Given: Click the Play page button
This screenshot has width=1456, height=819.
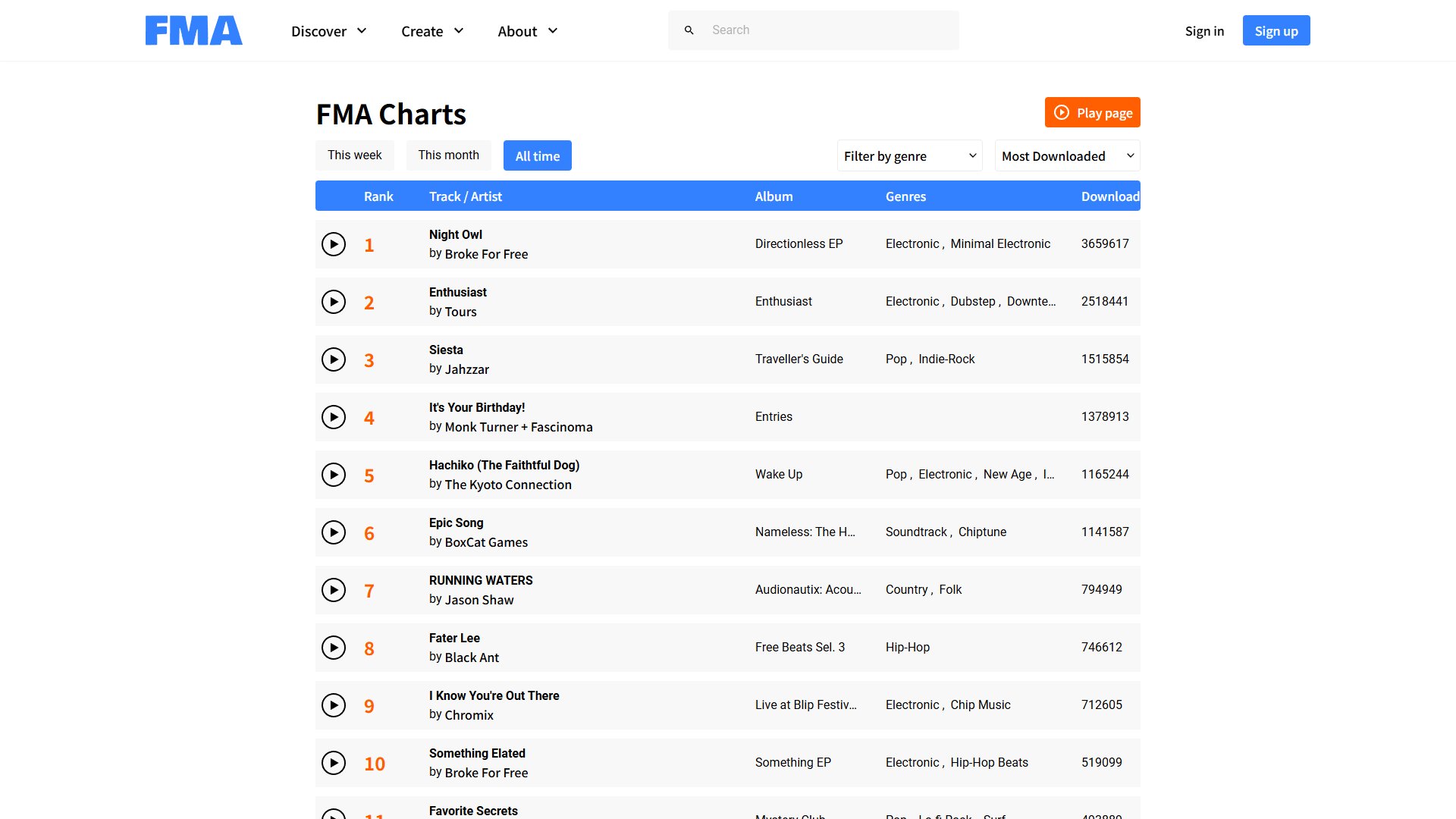Looking at the screenshot, I should pyautogui.click(x=1093, y=112).
